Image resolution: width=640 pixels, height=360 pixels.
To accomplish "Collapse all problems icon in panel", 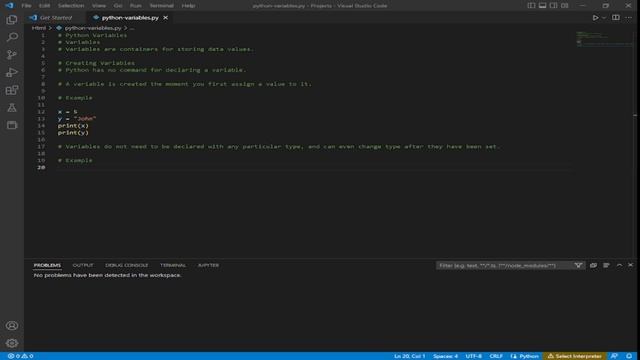I will [x=593, y=265].
